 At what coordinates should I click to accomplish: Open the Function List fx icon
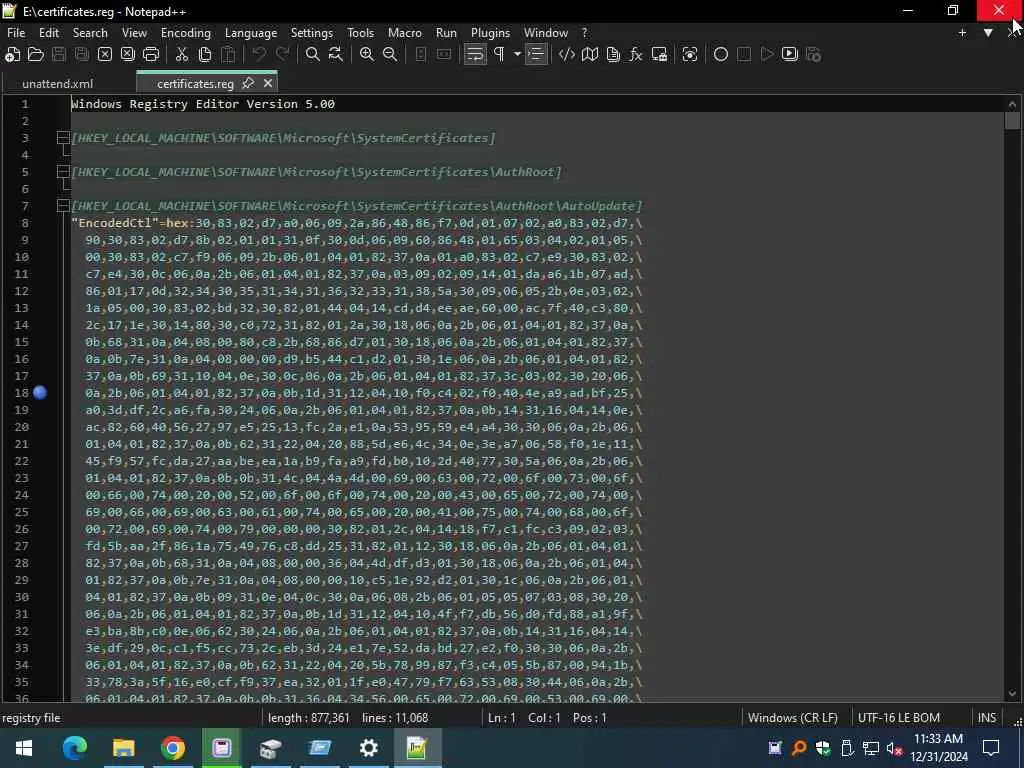tap(636, 55)
